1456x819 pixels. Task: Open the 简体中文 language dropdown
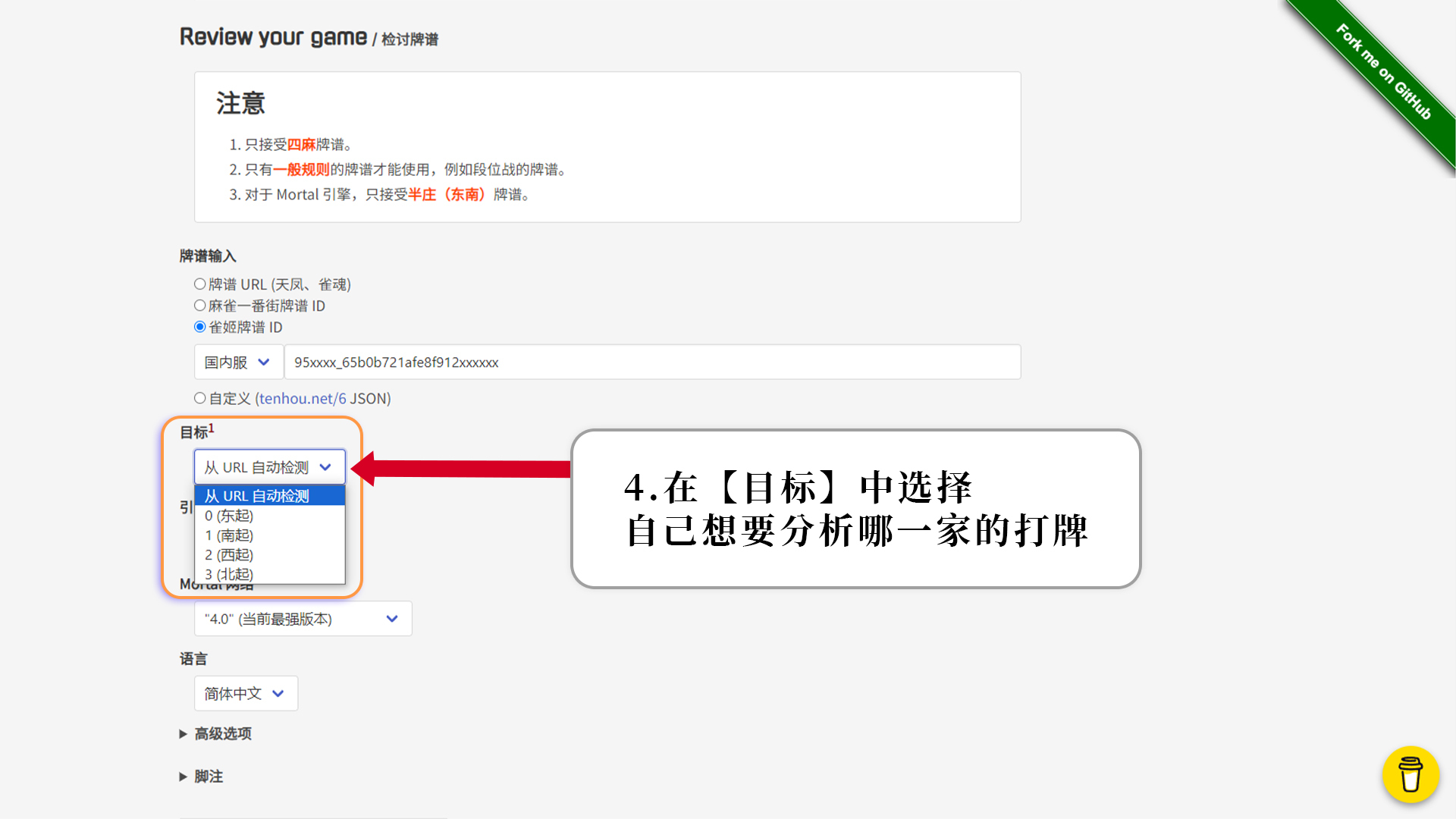click(x=246, y=693)
